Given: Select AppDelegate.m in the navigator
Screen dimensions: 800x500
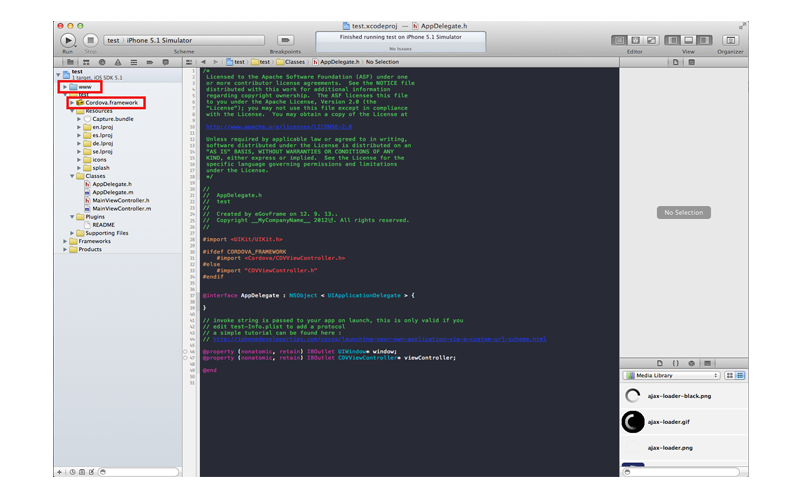Looking at the screenshot, I should pos(112,192).
